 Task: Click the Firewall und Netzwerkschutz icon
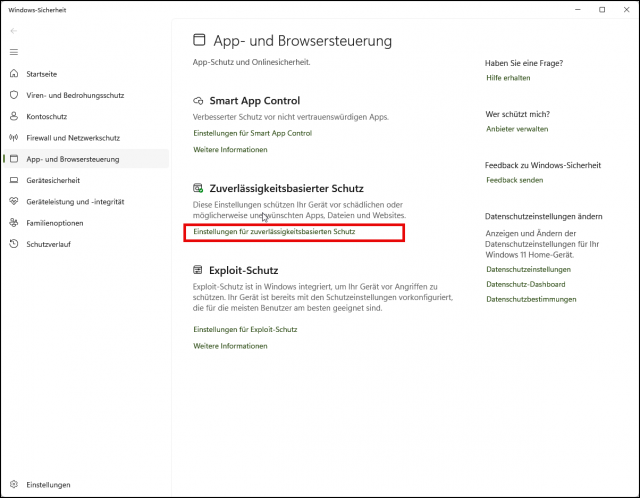coord(14,137)
